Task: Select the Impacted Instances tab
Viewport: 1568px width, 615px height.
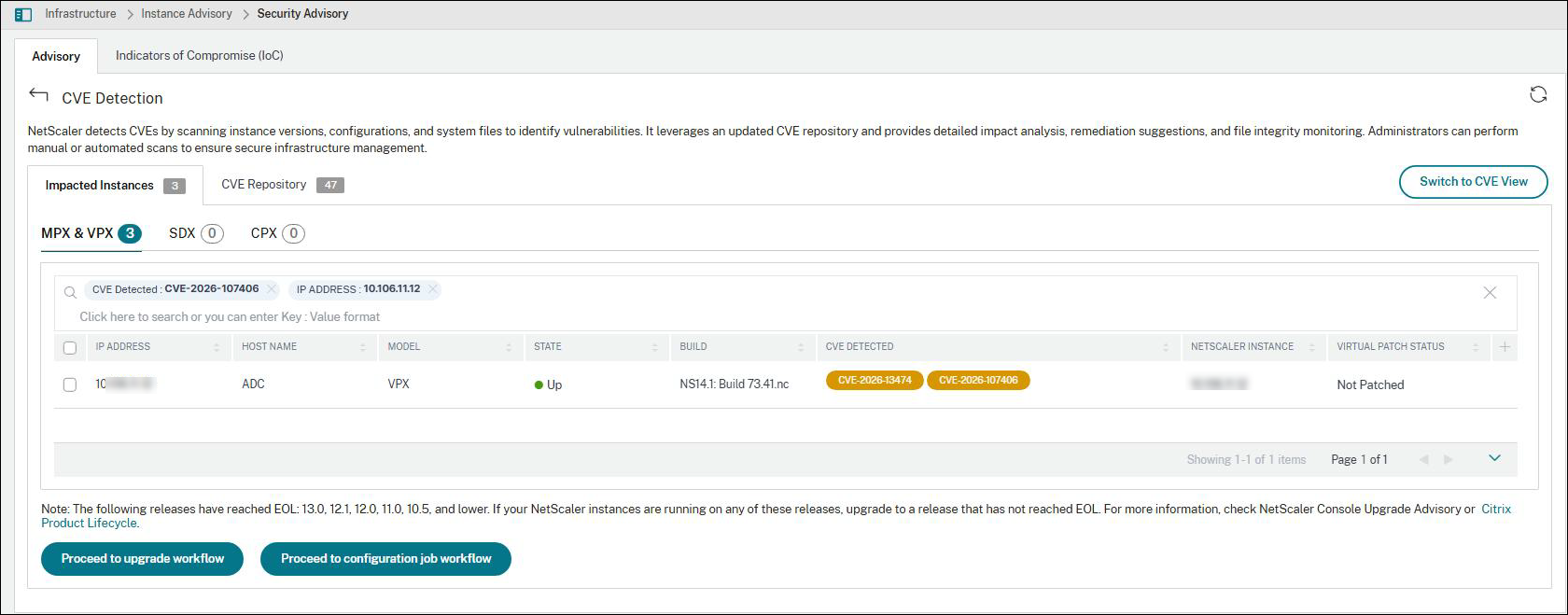Action: (115, 185)
